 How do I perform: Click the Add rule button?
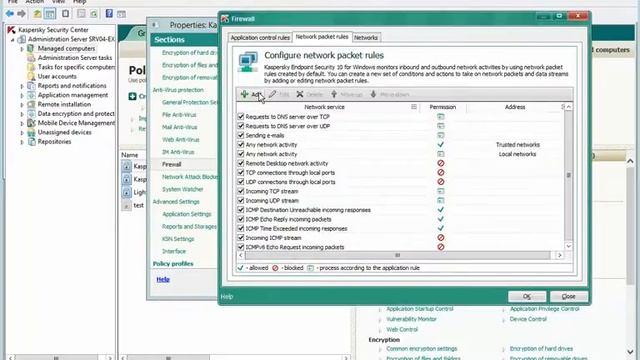coord(251,94)
